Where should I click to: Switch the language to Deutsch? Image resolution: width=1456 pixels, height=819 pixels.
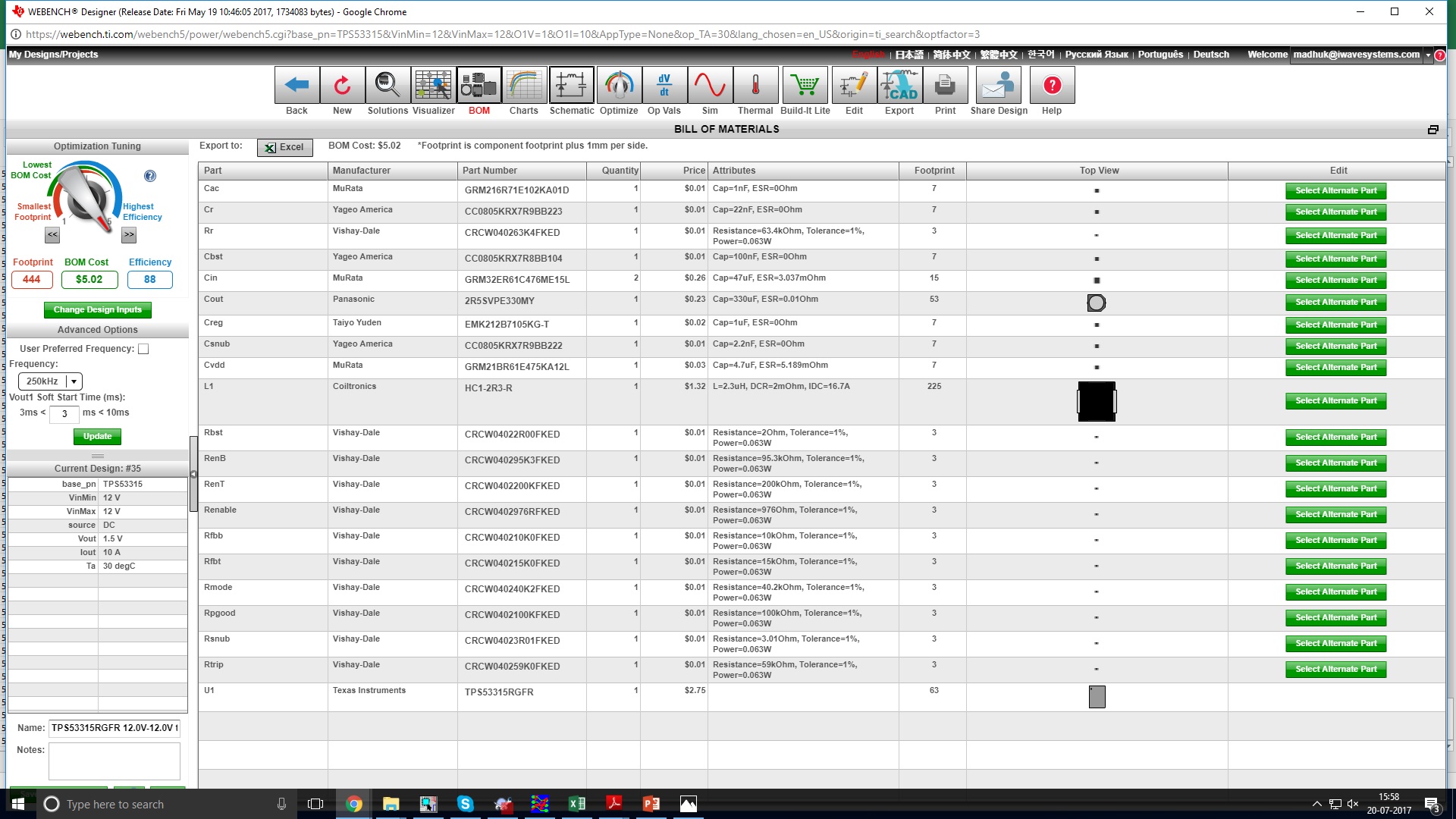[1210, 55]
